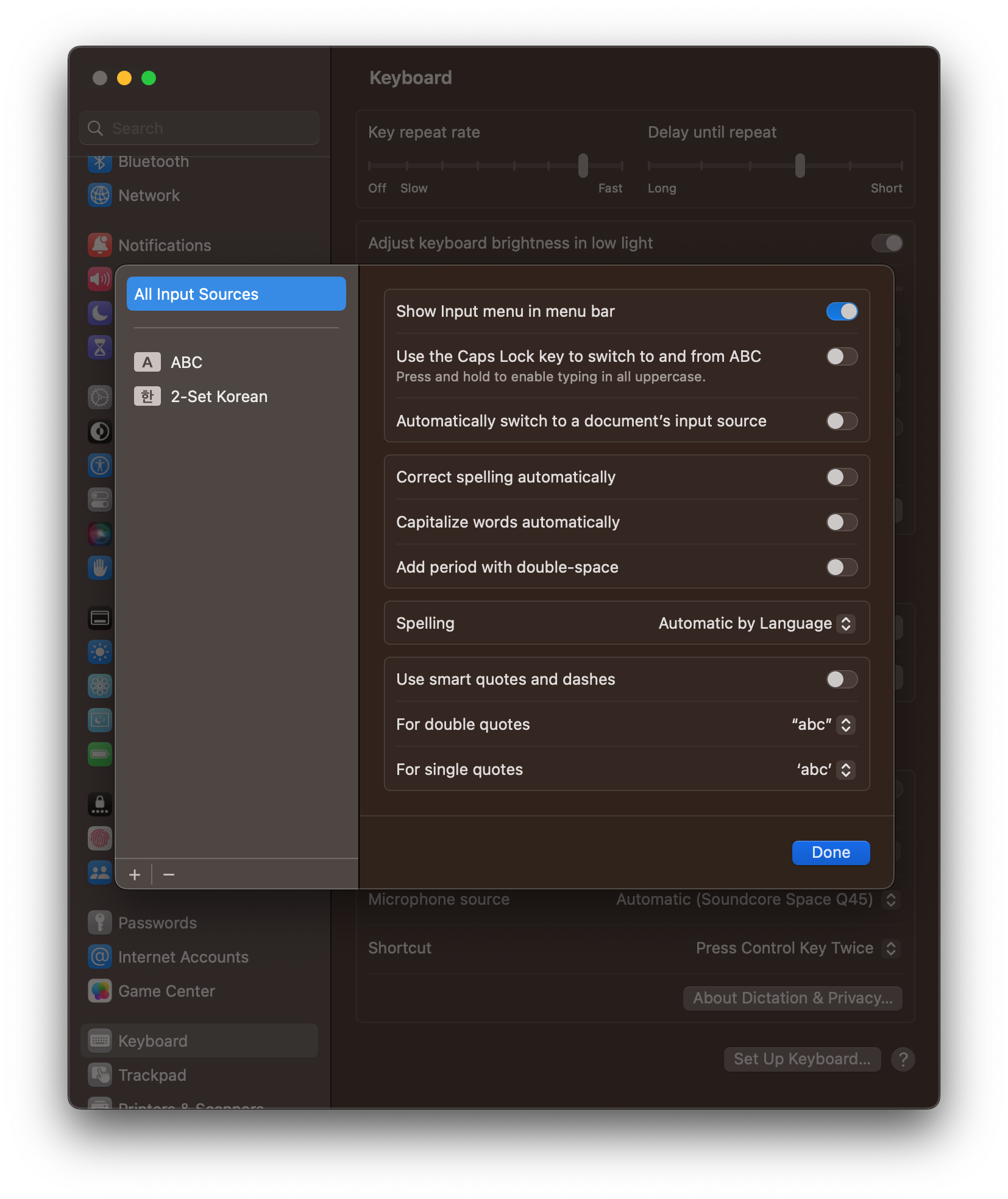Open Touch ID fingerprint icon in sidebar
Image resolution: width=1008 pixels, height=1199 pixels.
pos(100,838)
